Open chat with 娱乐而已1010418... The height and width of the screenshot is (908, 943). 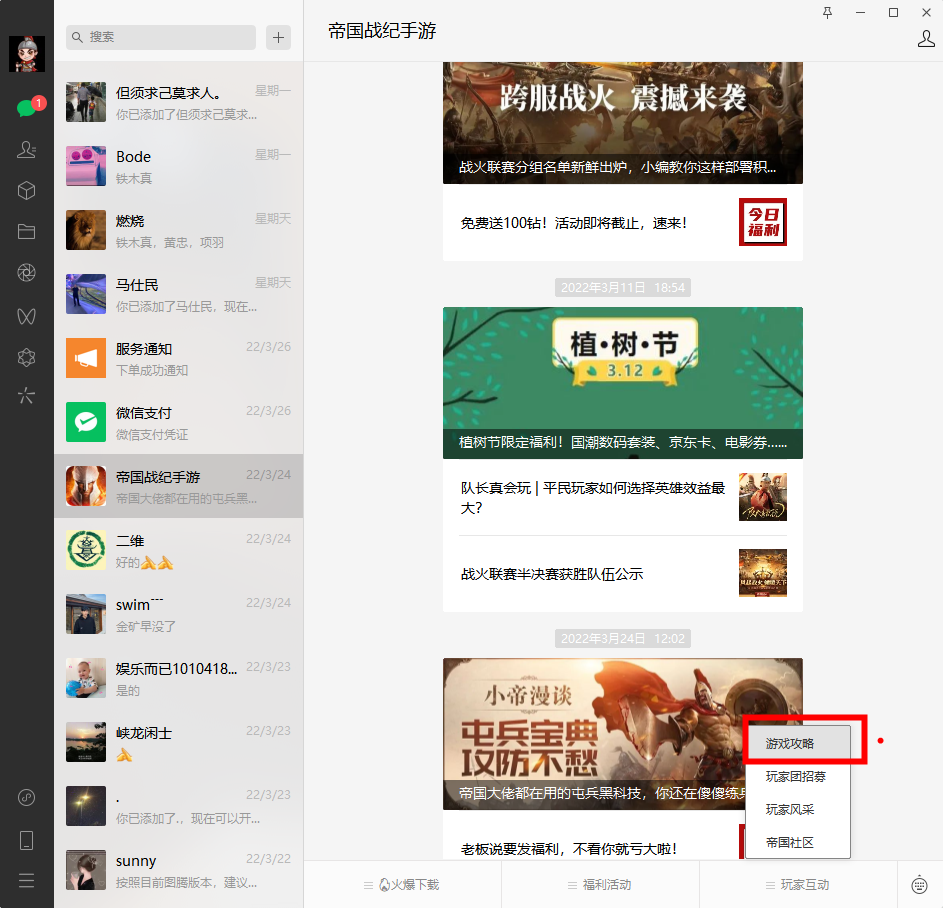(x=179, y=678)
